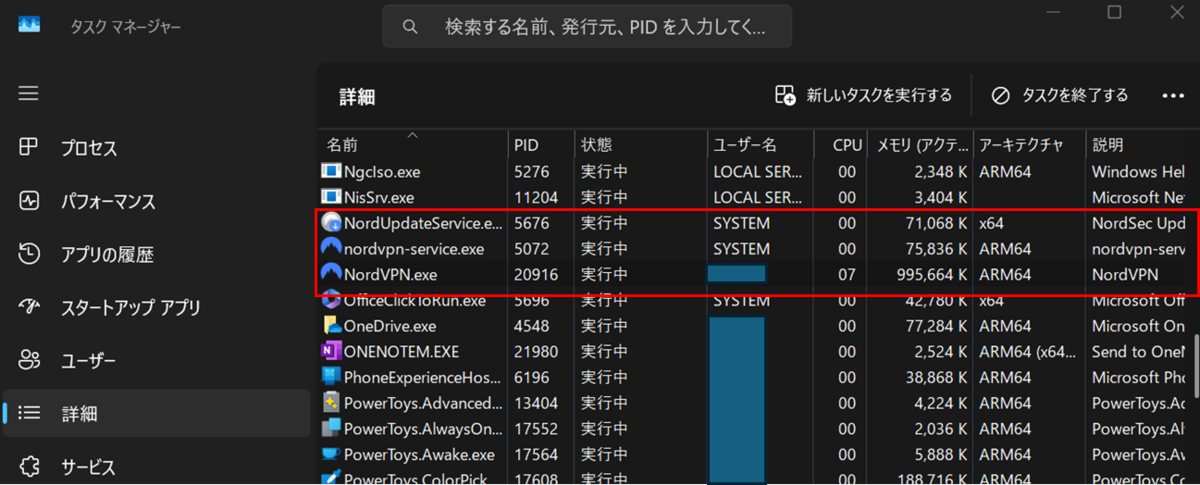Click the PowerToys.Awake.exe process icon
Screen dimensions: 1200x485
pyautogui.click(x=331, y=454)
